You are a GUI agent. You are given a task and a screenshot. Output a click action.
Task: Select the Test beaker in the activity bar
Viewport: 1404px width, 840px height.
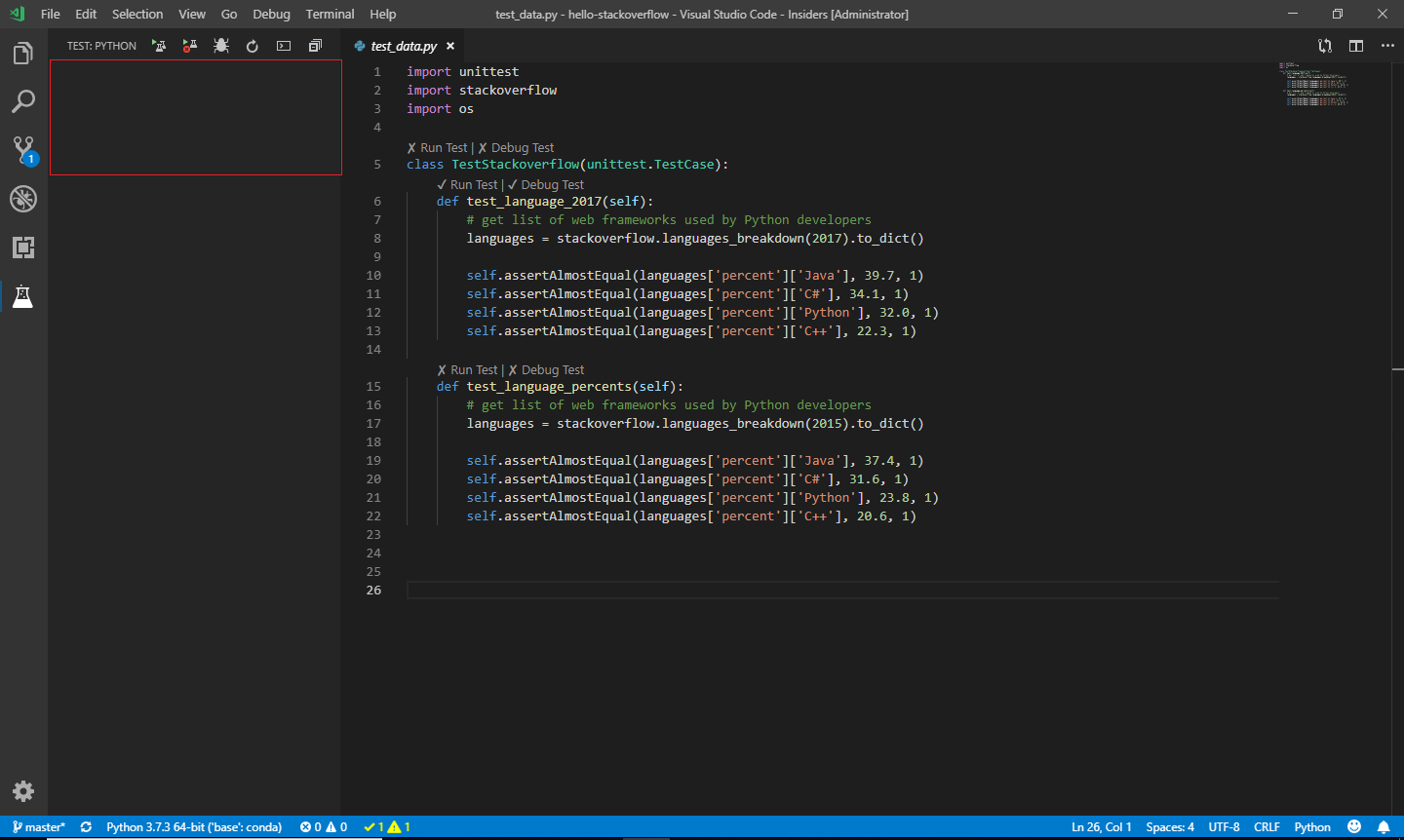coord(23,296)
